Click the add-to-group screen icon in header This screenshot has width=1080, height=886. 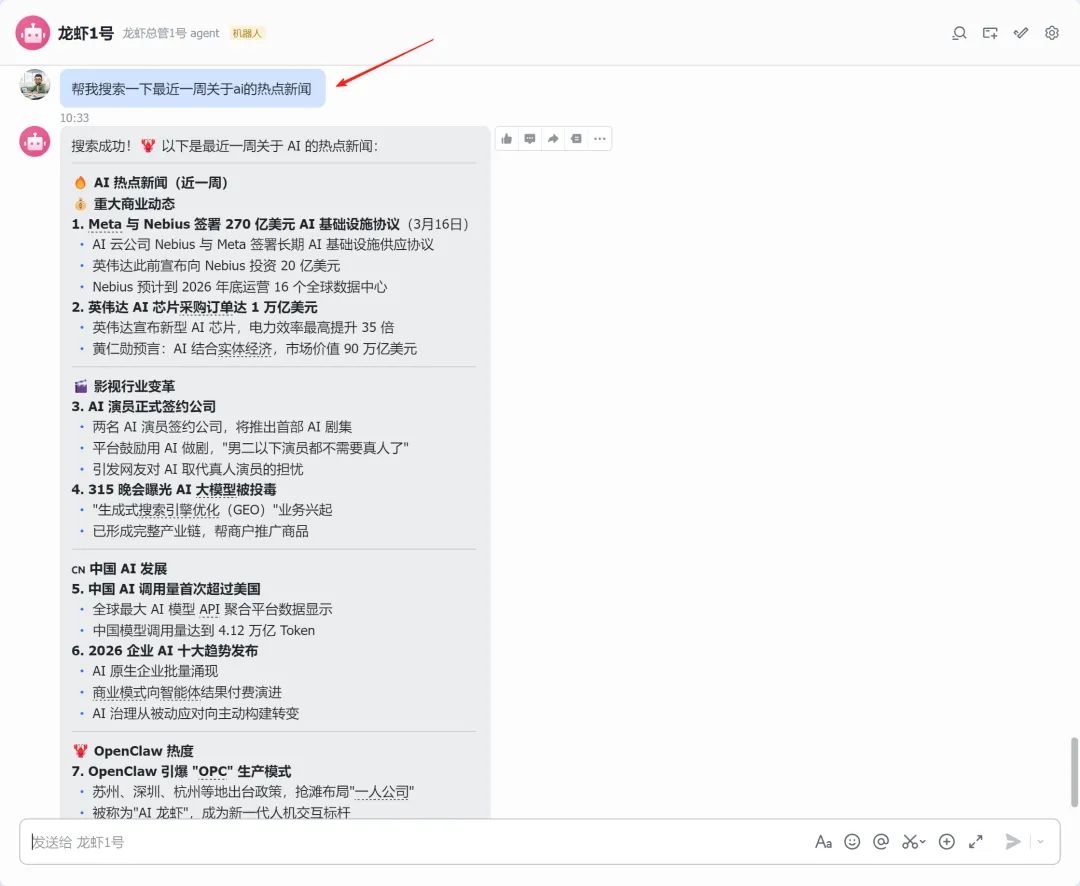[x=990, y=33]
